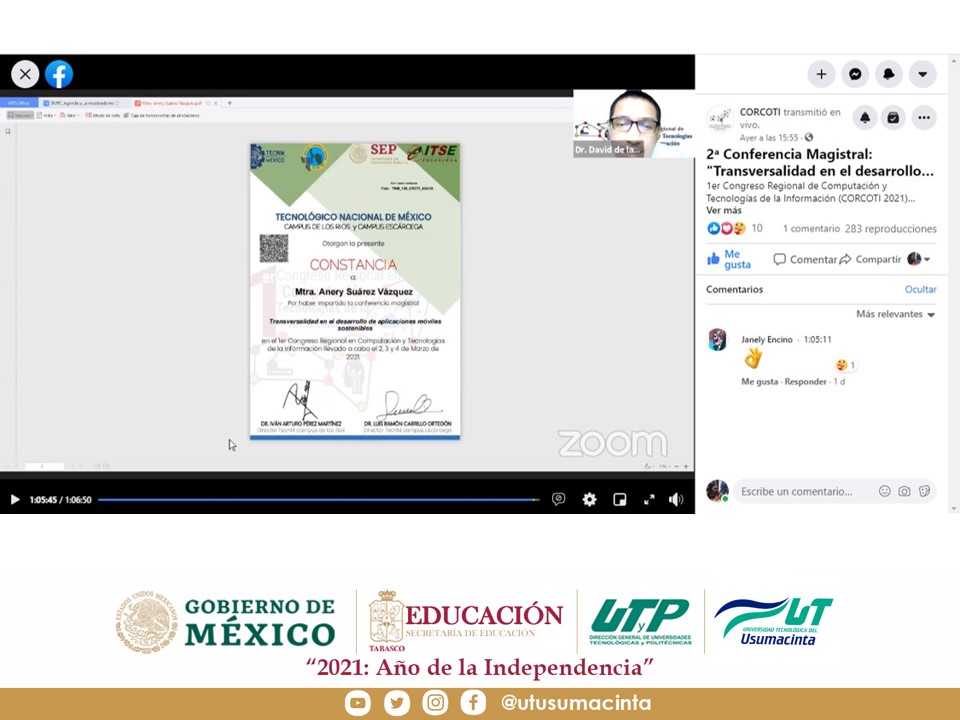Click the video progress bar
The image size is (960, 720).
pyautogui.click(x=318, y=499)
